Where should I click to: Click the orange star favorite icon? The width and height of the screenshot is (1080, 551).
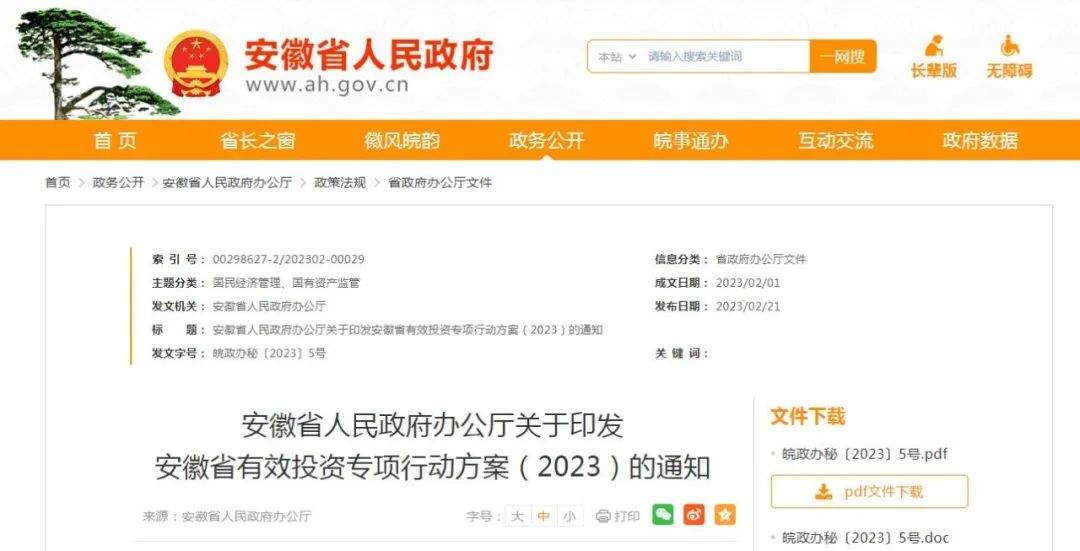(x=725, y=514)
